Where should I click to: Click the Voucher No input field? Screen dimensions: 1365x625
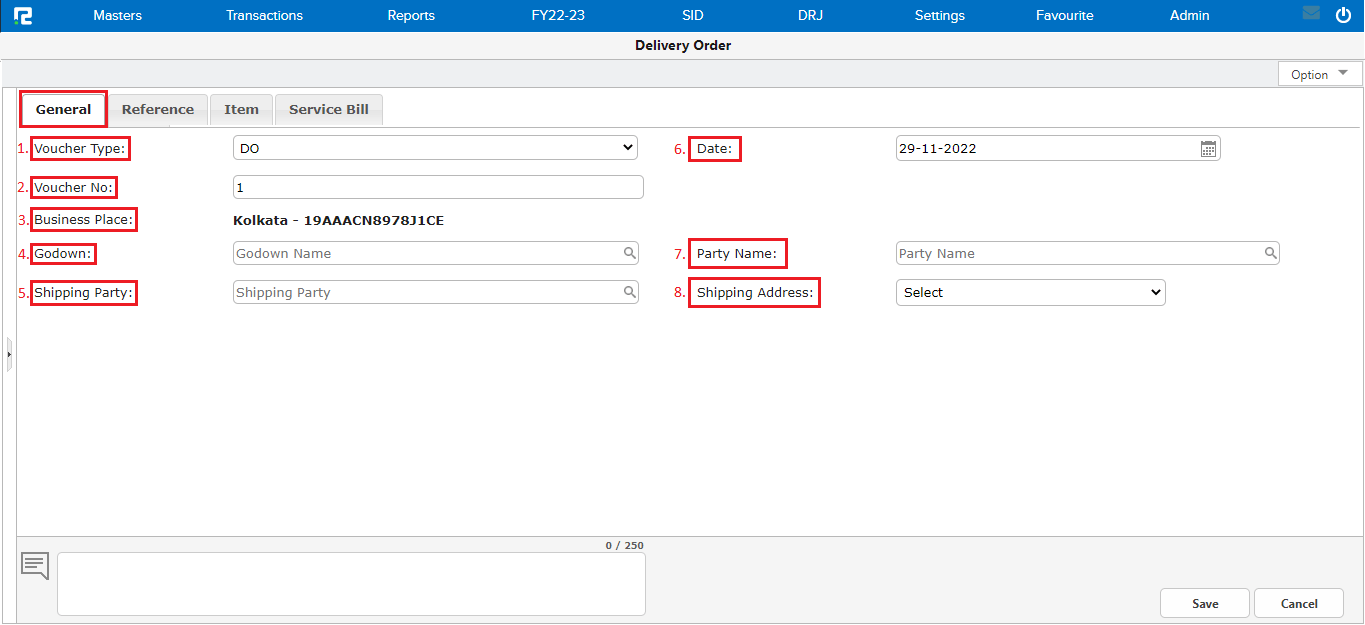438,187
